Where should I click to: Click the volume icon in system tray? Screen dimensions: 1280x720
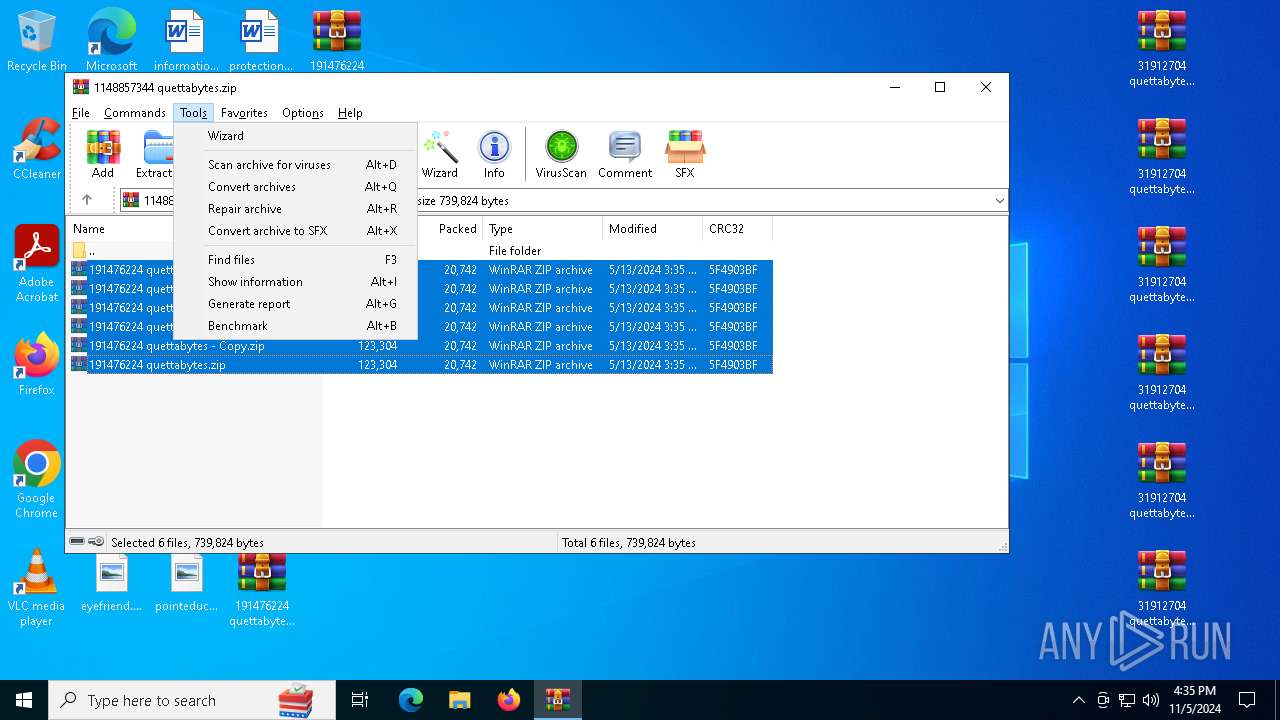coord(1151,700)
